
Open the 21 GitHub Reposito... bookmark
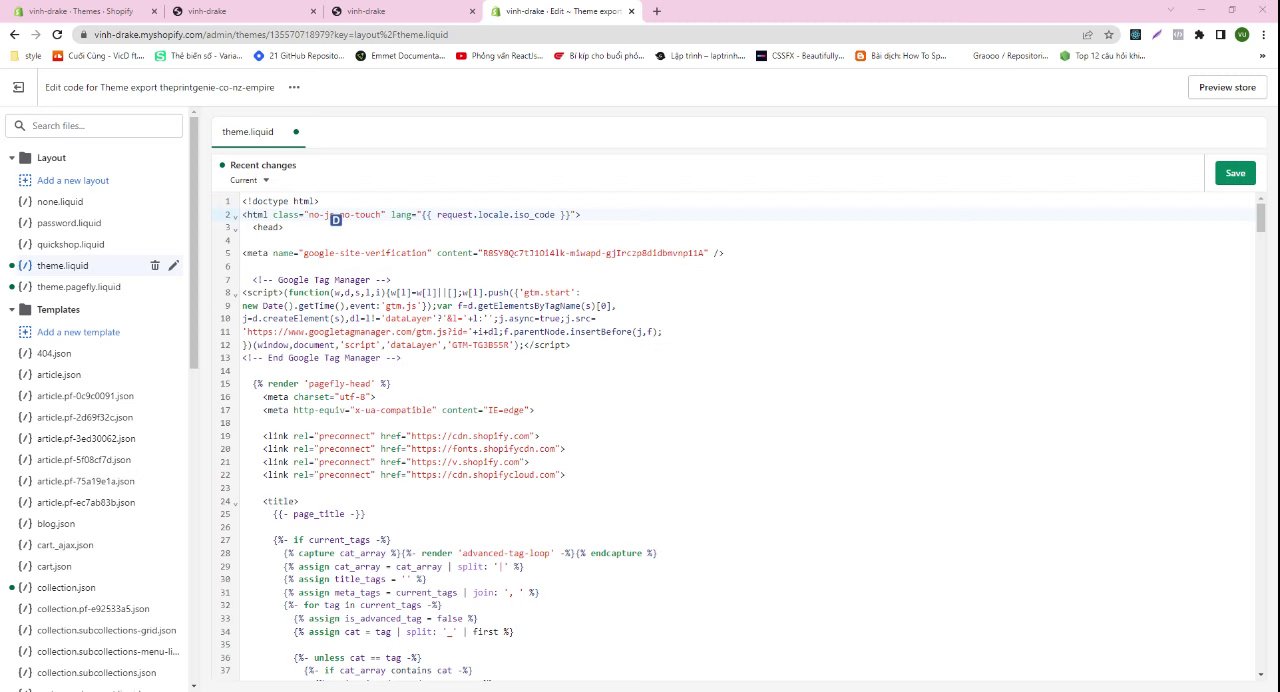[x=299, y=56]
